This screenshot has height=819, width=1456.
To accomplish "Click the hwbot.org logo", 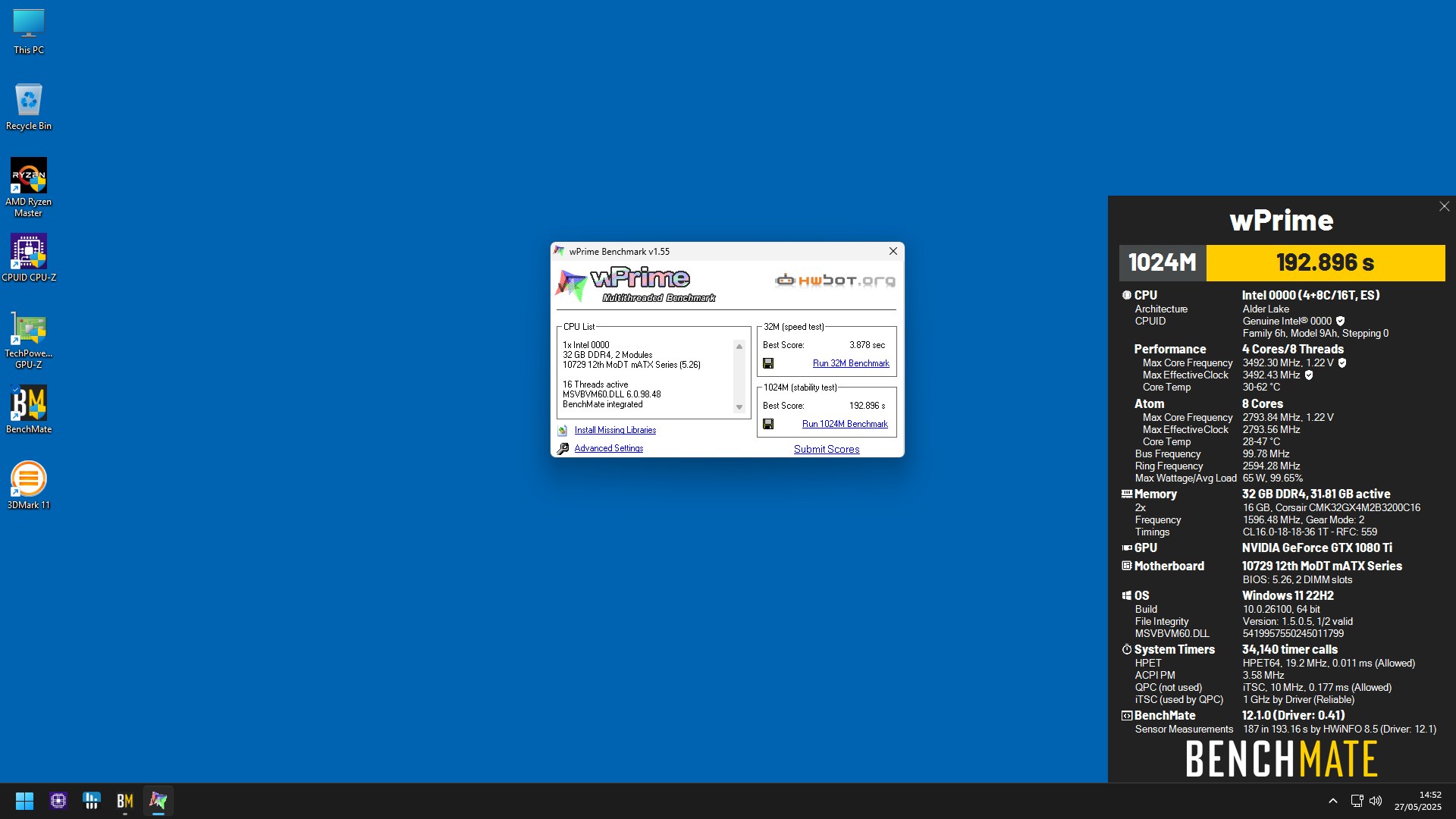I will click(835, 281).
